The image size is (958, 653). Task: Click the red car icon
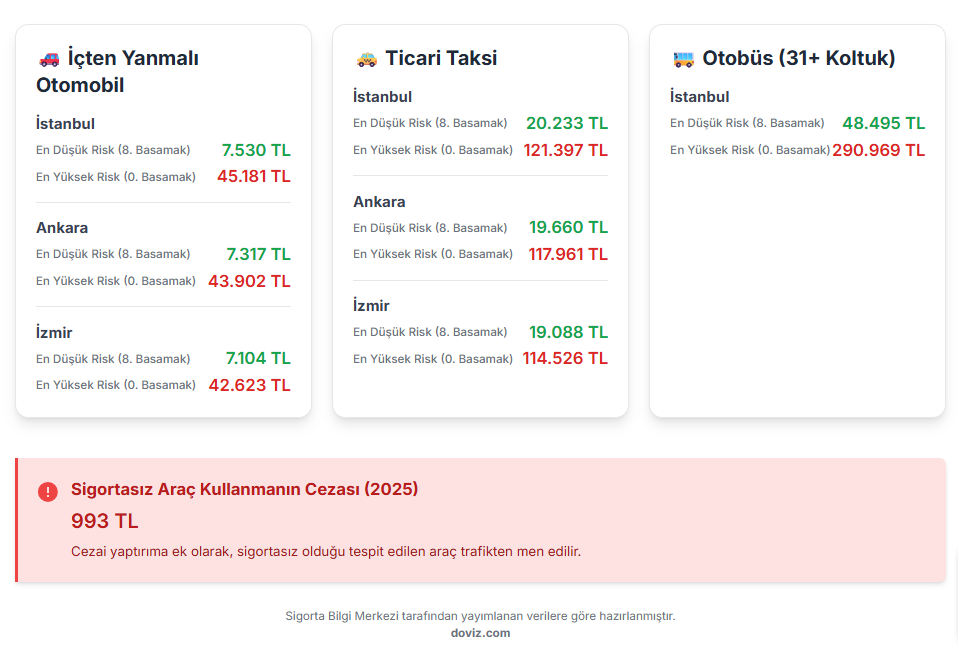48,59
